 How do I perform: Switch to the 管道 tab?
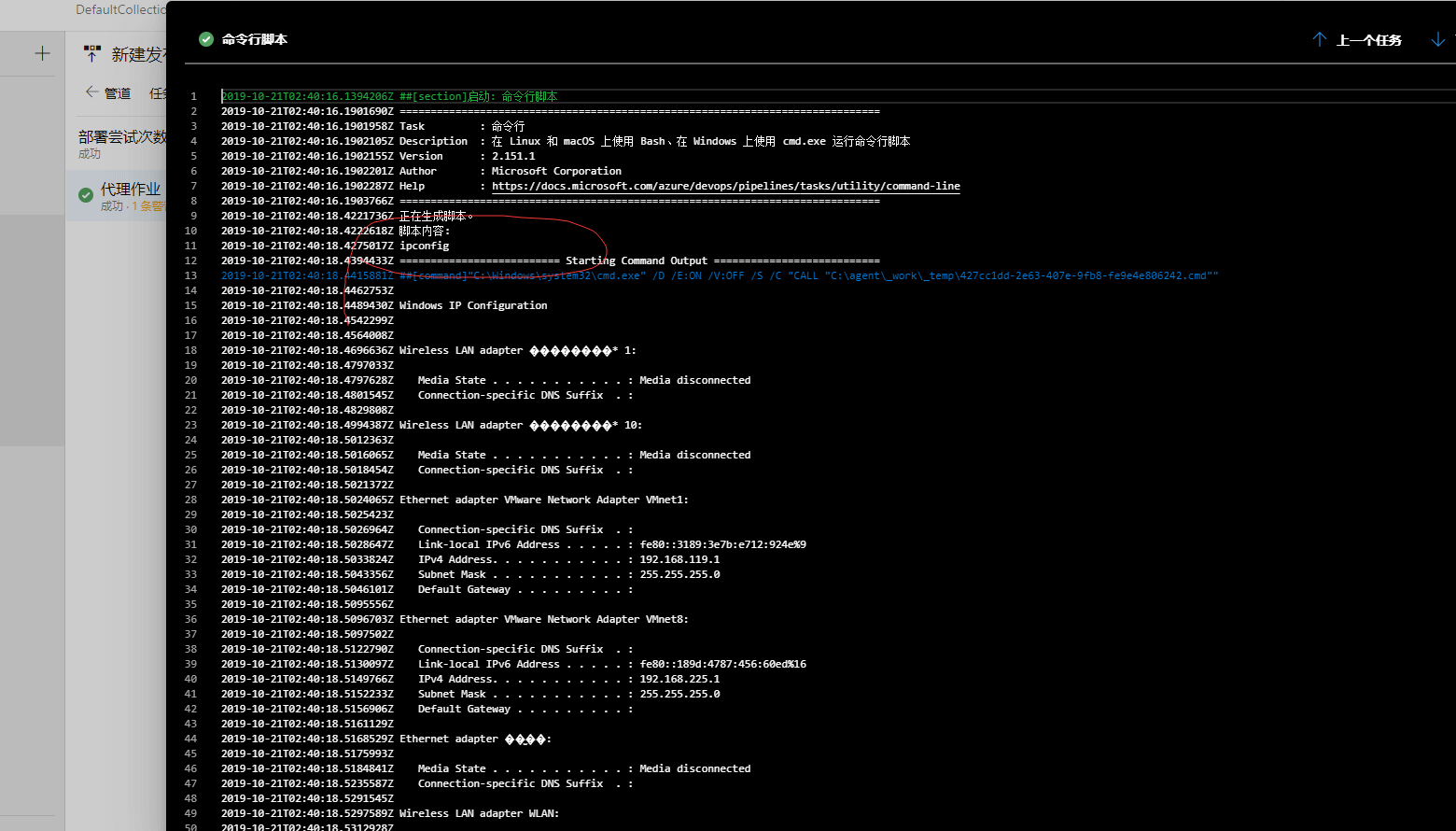118,93
